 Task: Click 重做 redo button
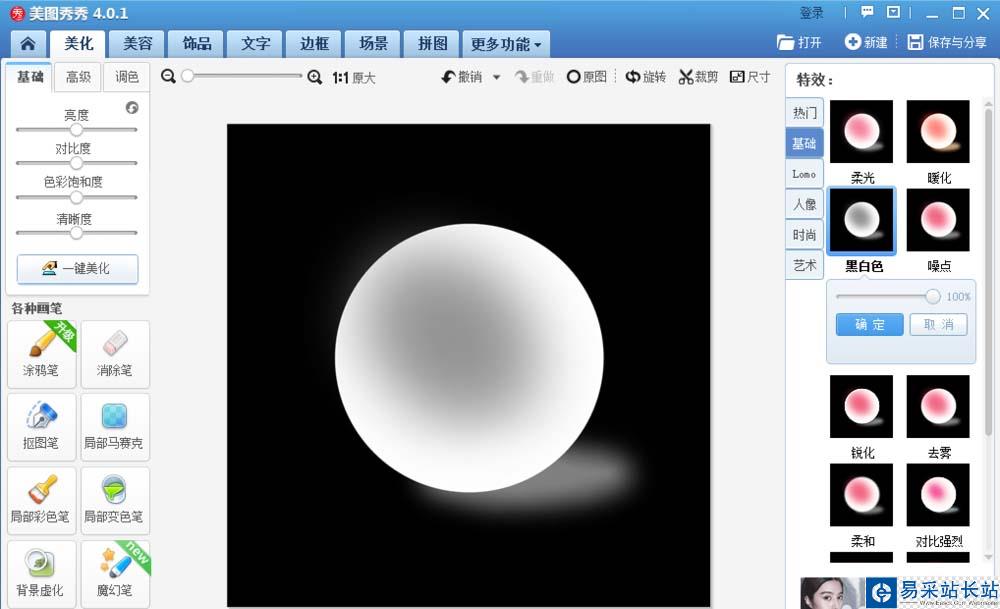point(535,77)
